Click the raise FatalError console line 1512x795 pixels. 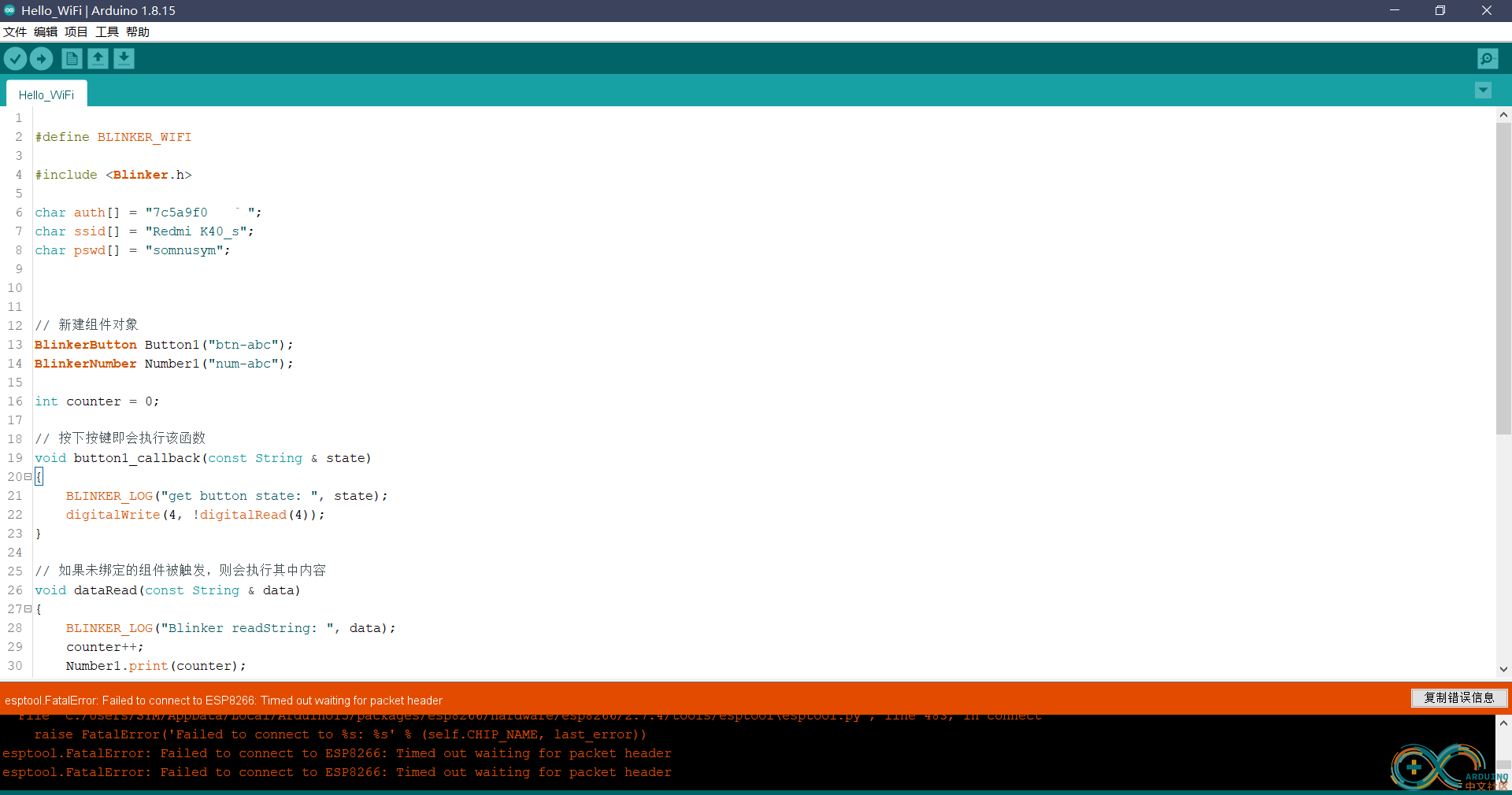coord(340,734)
